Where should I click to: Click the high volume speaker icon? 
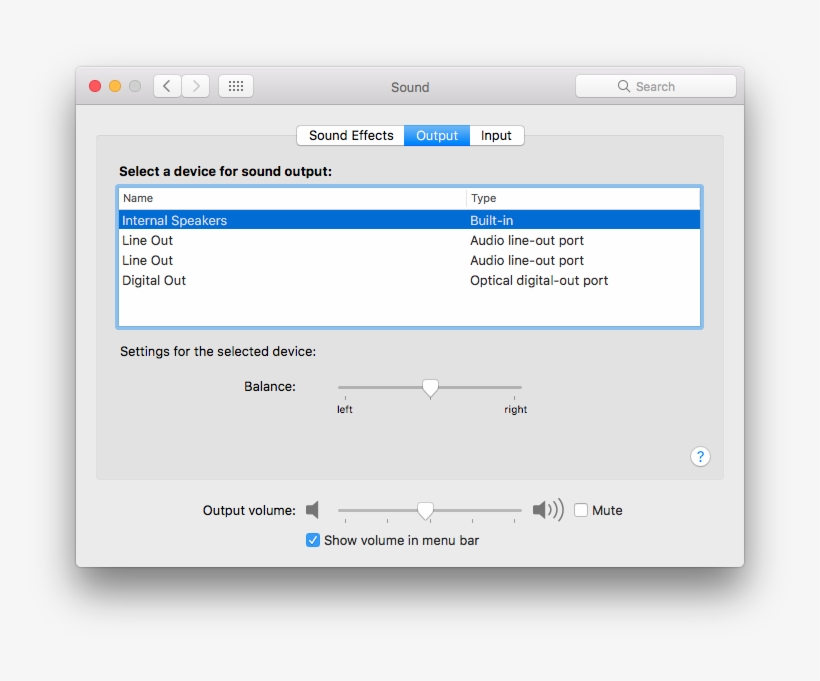point(549,509)
